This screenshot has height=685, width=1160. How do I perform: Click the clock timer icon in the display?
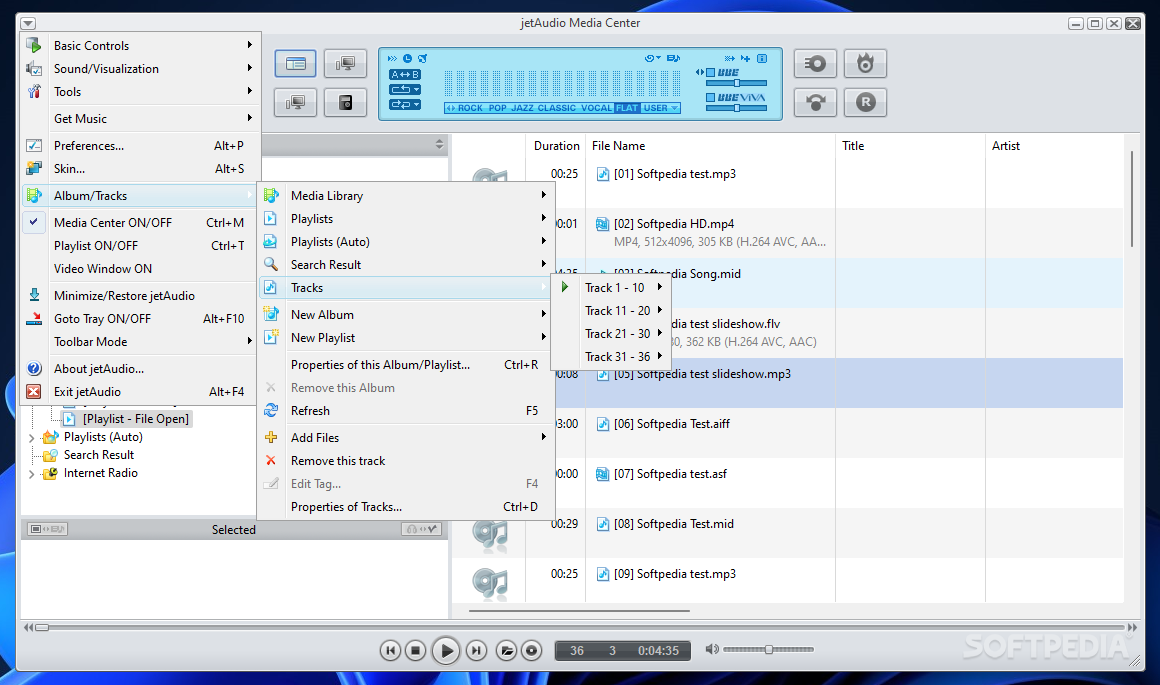click(x=407, y=58)
